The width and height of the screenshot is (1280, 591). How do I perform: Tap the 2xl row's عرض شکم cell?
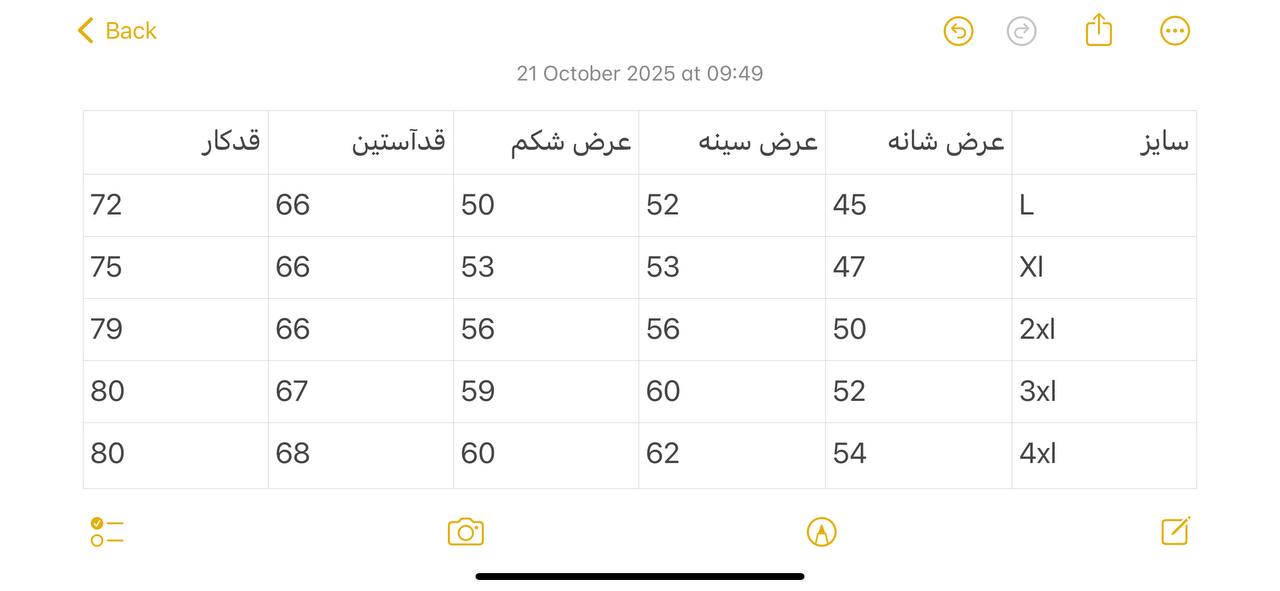545,329
